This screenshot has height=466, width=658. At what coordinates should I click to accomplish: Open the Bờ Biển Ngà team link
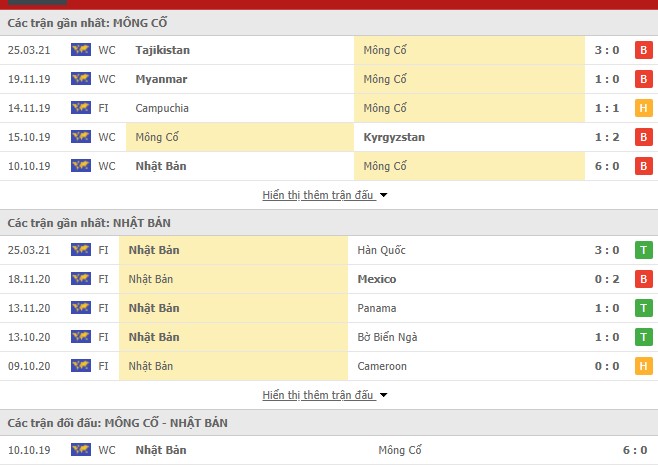click(x=387, y=337)
